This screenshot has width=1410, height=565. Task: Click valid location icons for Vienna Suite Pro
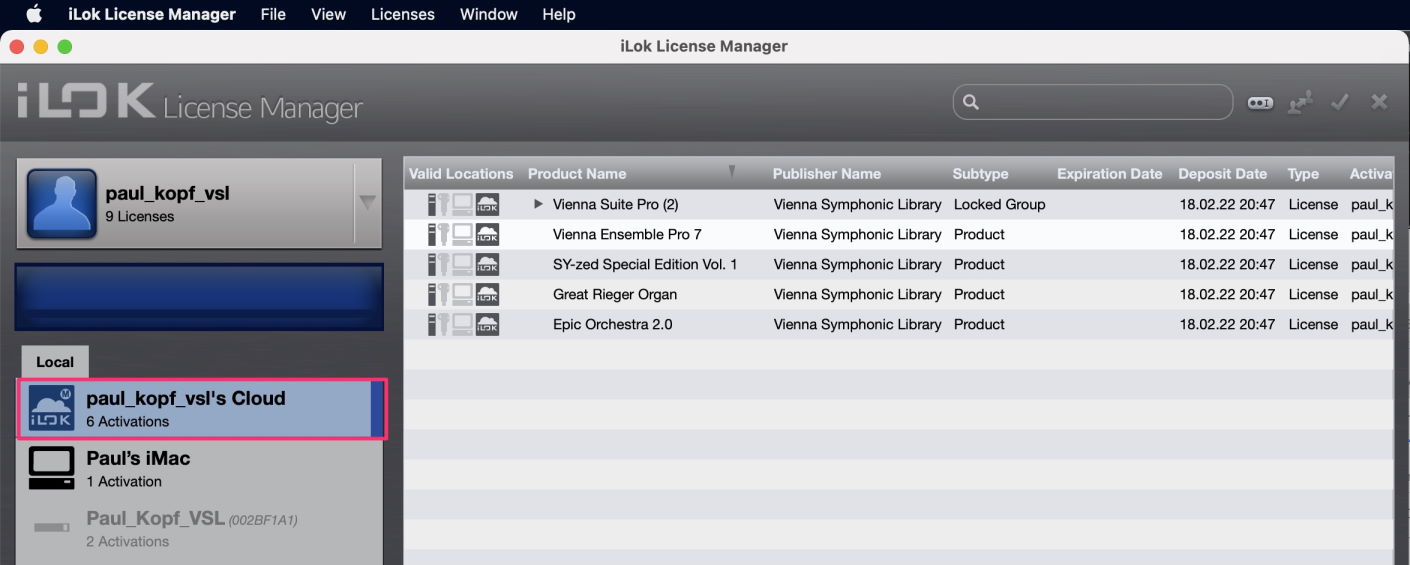point(463,204)
